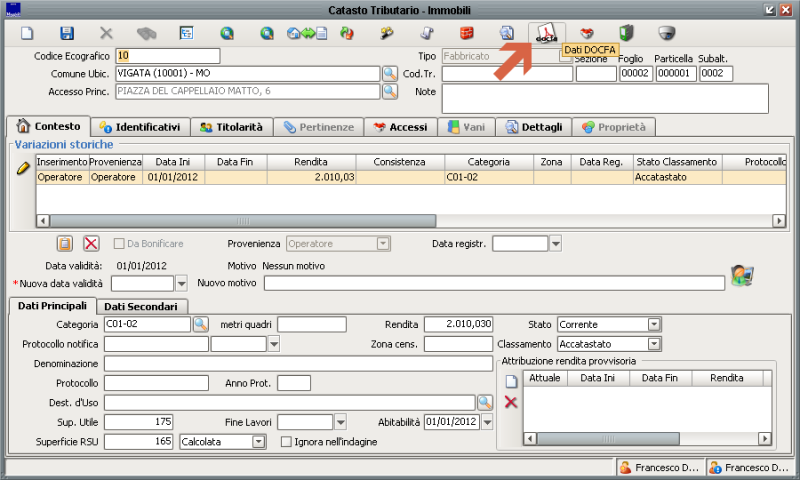The image size is (800, 480).
Task: Enable Ignora nell'indagine checkbox
Action: 286,441
